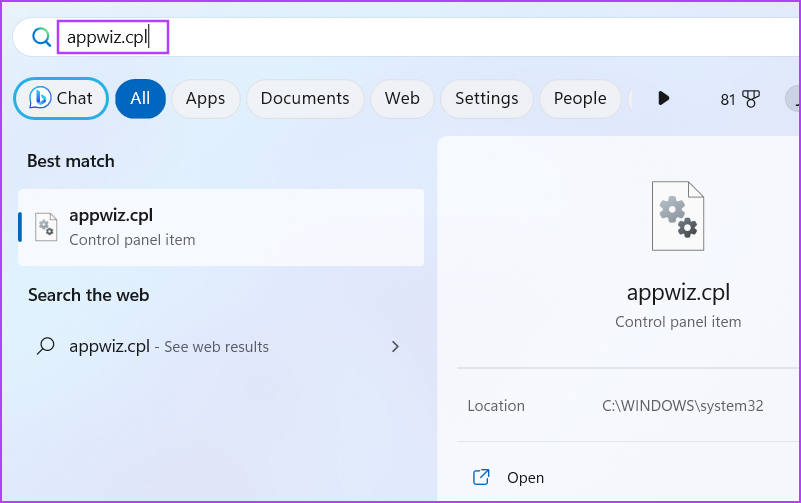Click the large appwiz.cpl gear document icon
Image resolution: width=801 pixels, height=503 pixels.
(x=678, y=215)
